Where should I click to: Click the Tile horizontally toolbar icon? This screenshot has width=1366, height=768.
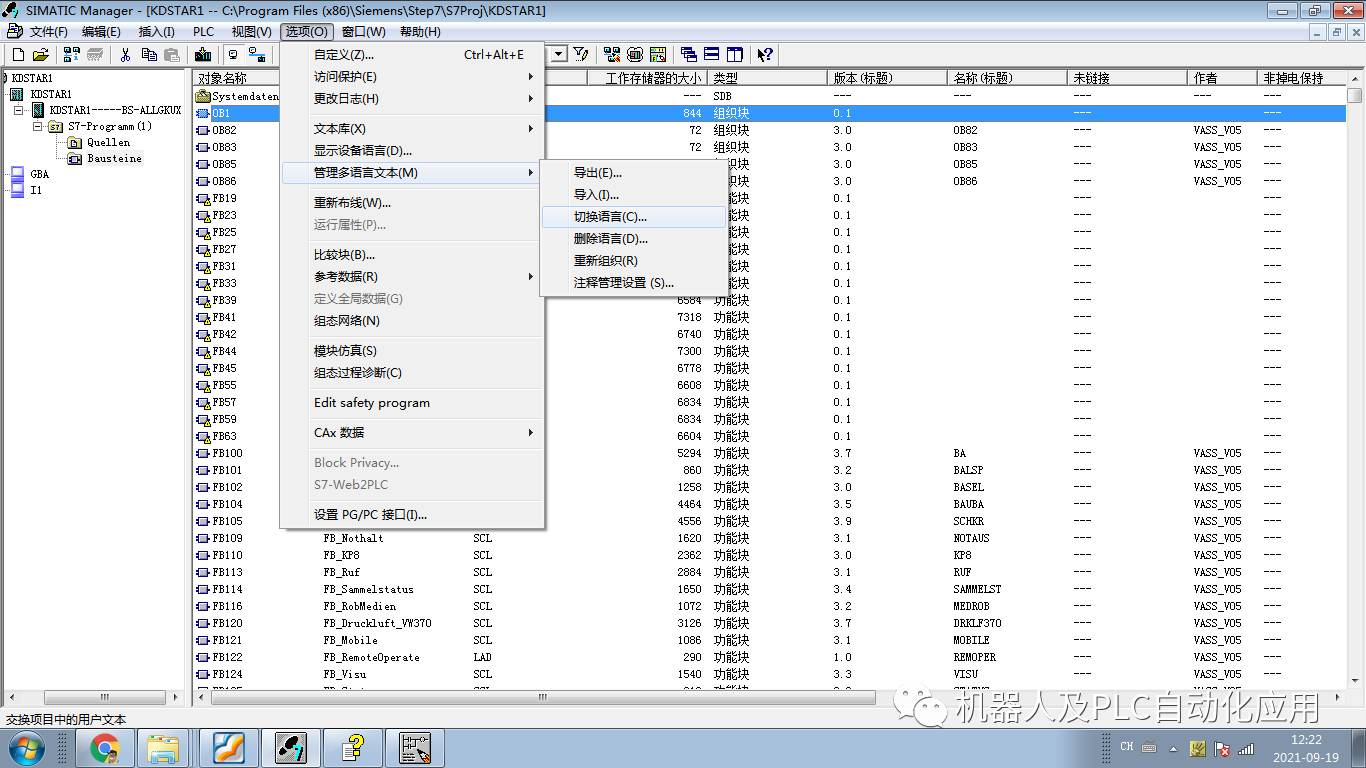pyautogui.click(x=711, y=54)
